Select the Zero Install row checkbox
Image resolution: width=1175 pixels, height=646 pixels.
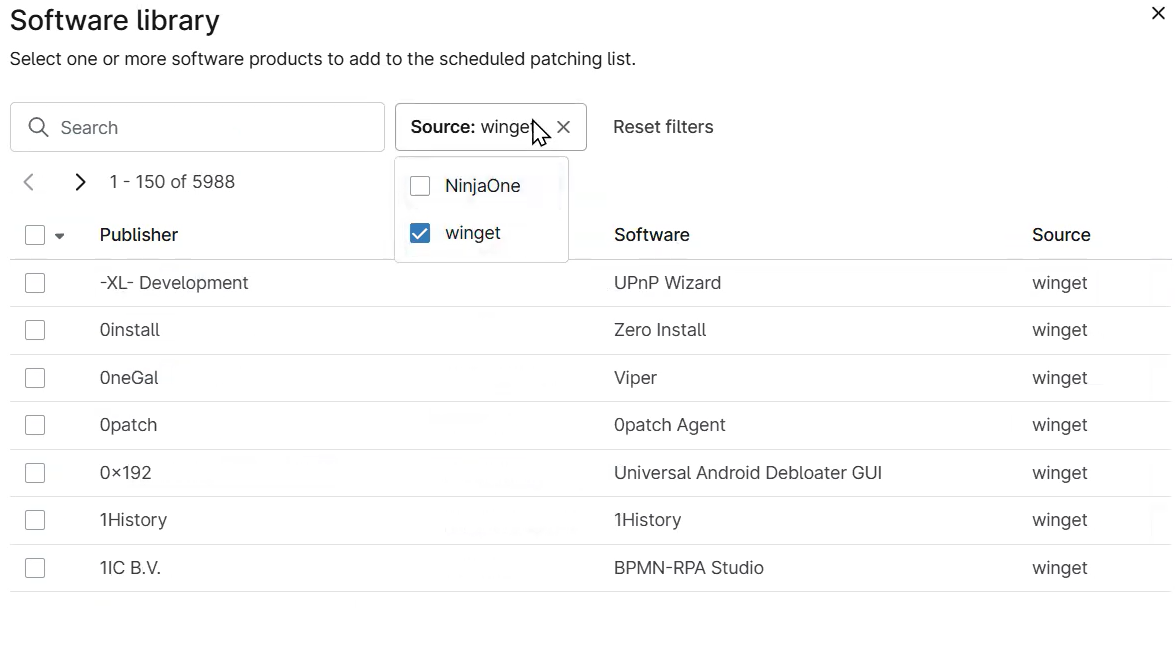[35, 330]
